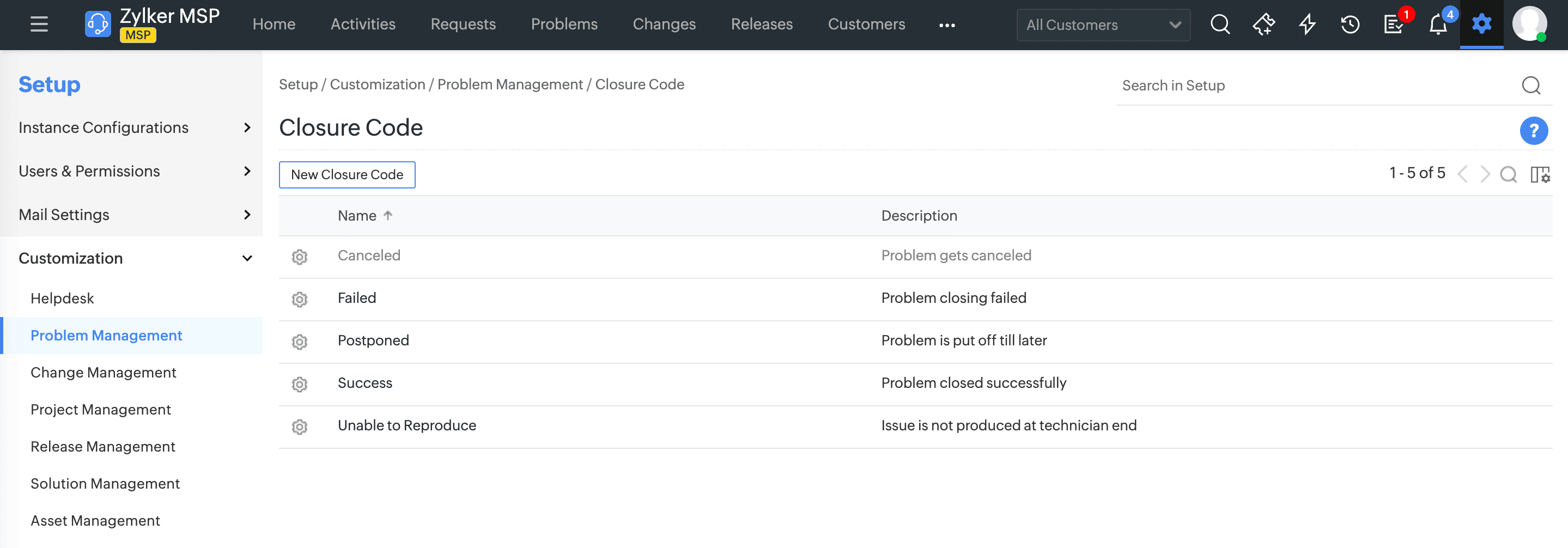The height and width of the screenshot is (548, 1568).
Task: Click the global search magnifier icon
Action: 1220,25
